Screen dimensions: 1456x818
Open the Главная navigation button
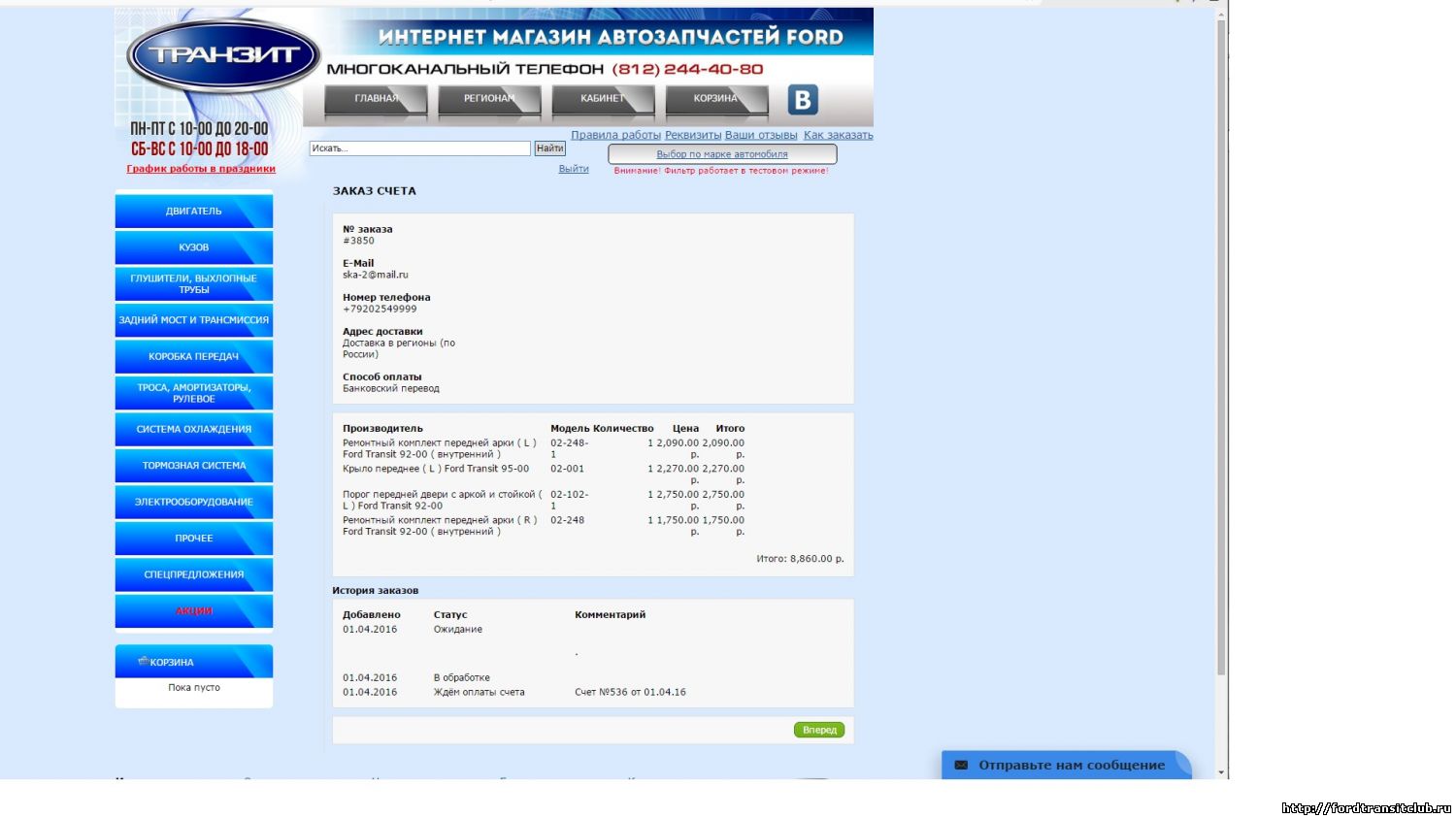click(x=376, y=99)
